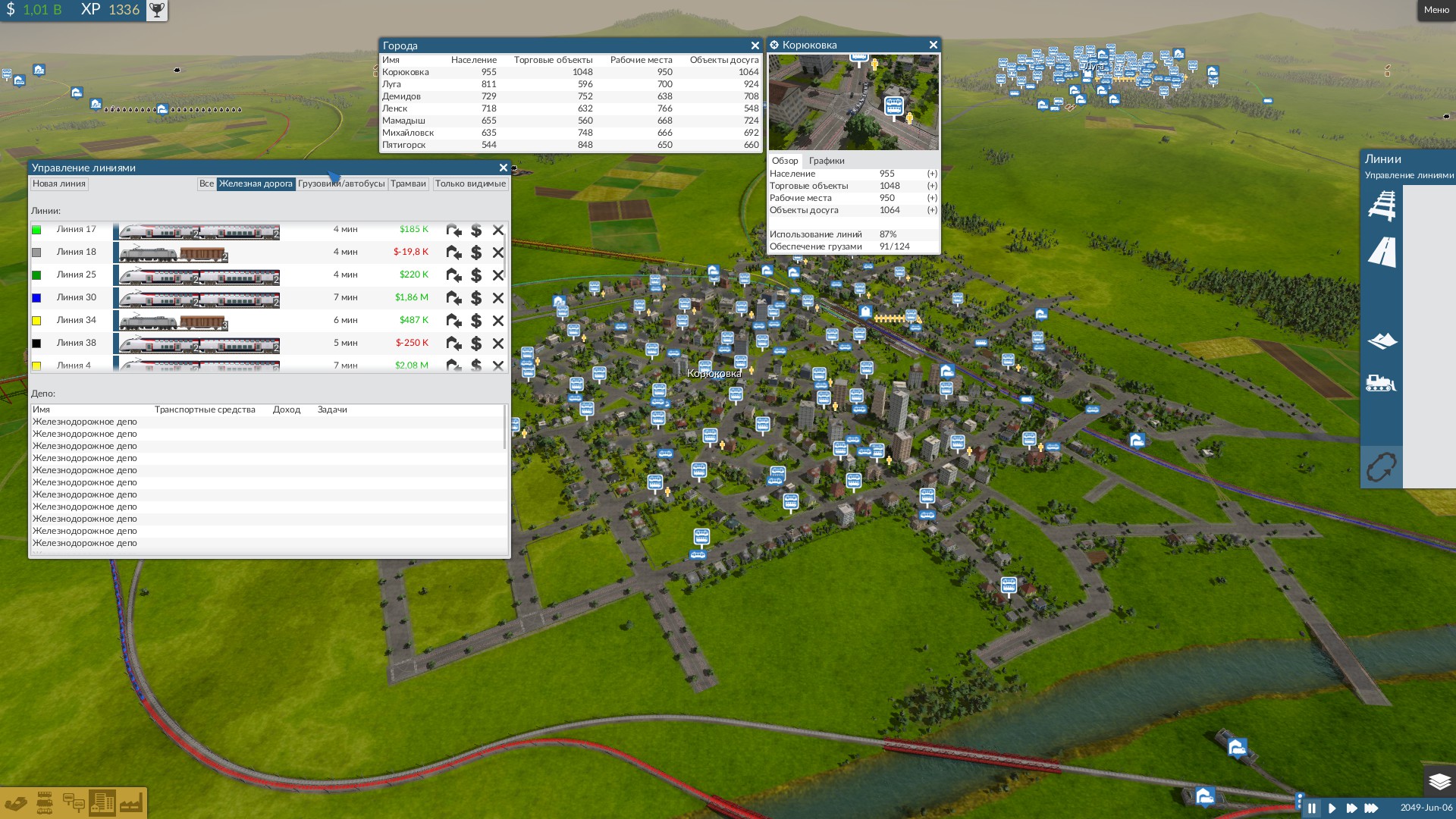Click dollar icon for Линия 18
The height and width of the screenshot is (819, 1456).
coord(476,253)
